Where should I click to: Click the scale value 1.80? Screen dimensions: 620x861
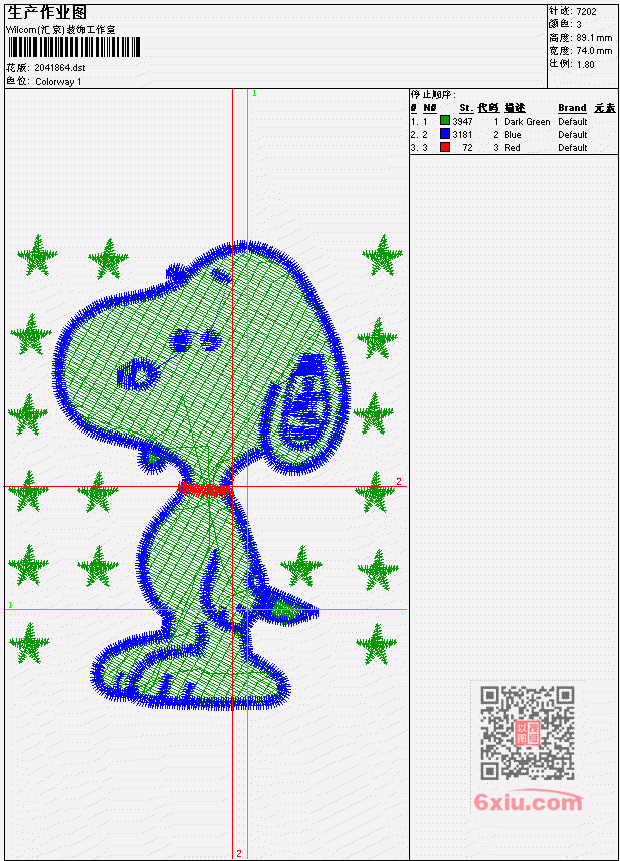[585, 64]
